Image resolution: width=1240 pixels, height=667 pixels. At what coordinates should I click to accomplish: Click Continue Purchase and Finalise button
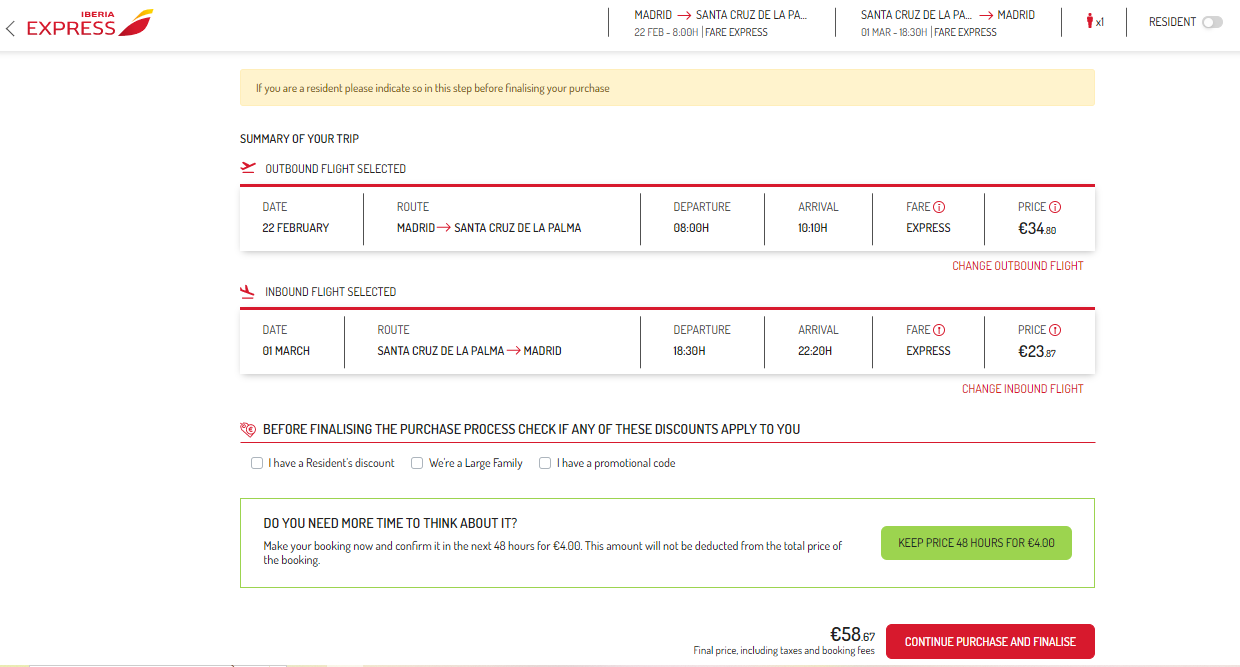pos(990,642)
